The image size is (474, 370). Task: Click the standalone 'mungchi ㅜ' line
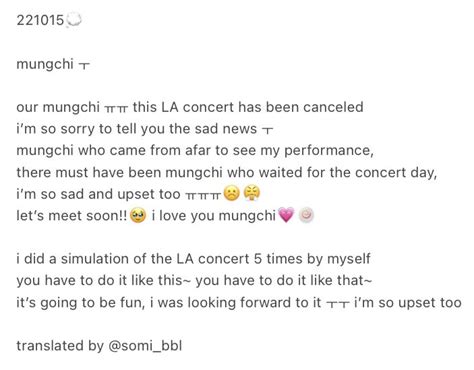[x=53, y=64]
